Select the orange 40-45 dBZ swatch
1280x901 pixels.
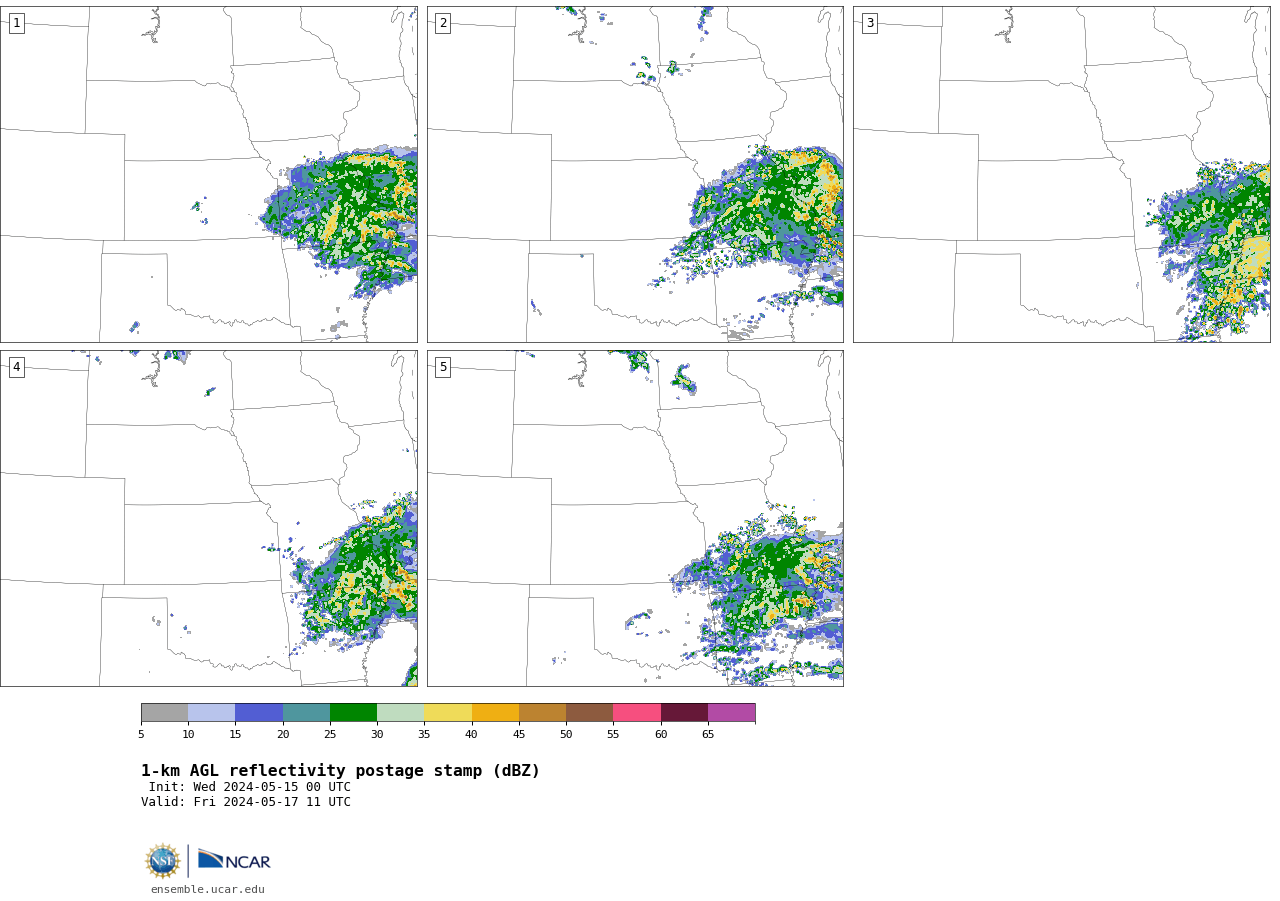tap(496, 712)
